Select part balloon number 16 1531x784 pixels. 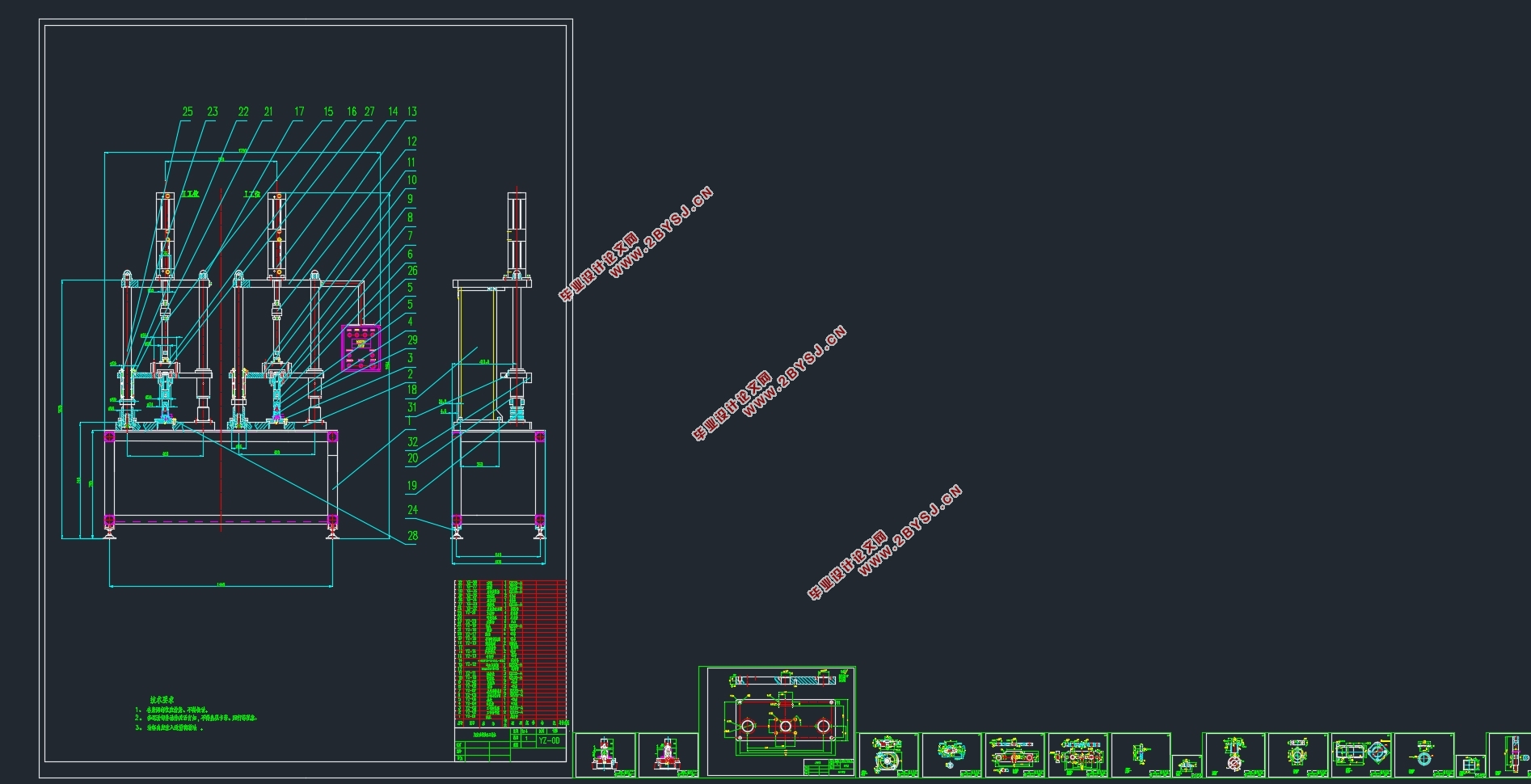pyautogui.click(x=352, y=112)
